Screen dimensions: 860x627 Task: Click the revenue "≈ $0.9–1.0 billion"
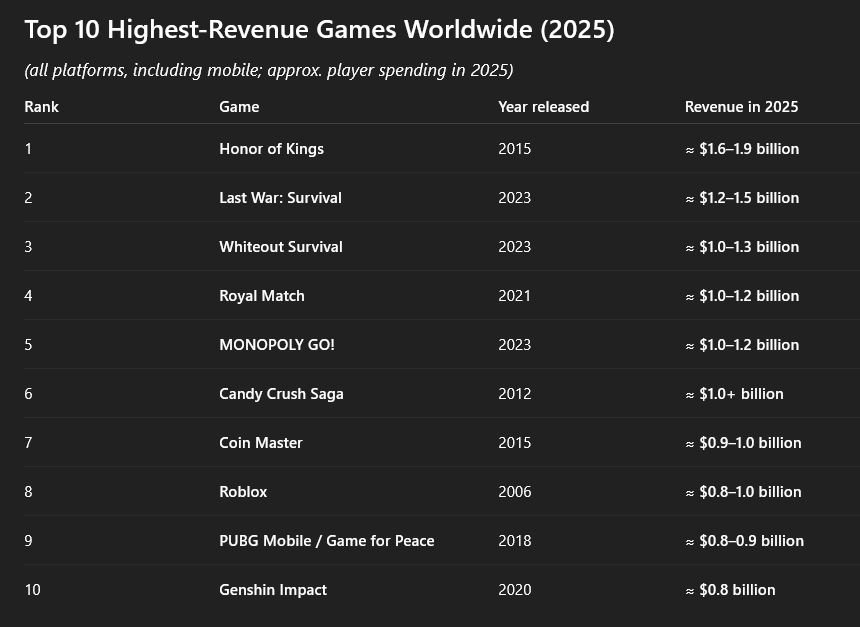(x=743, y=443)
